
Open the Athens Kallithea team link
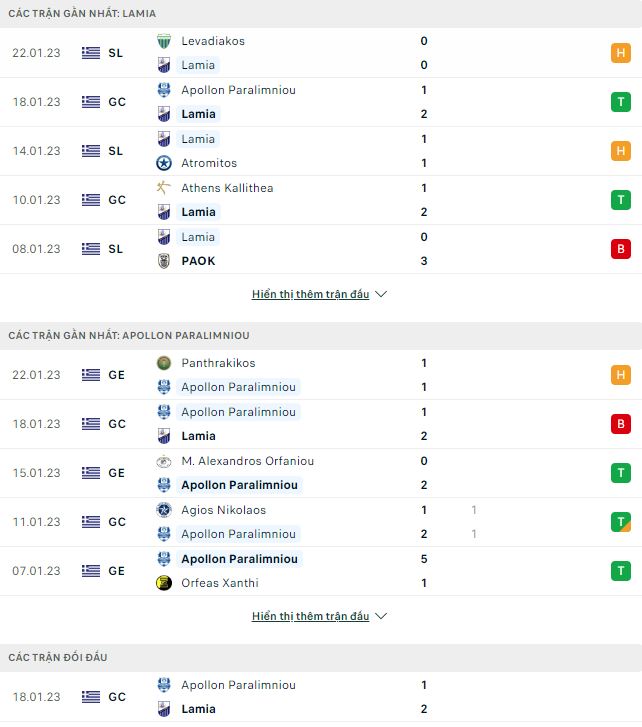click(227, 188)
